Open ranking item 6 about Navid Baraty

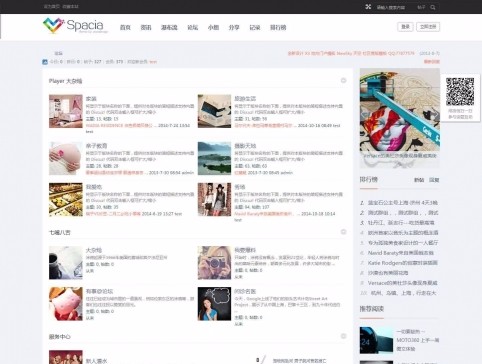pyautogui.click(x=401, y=253)
